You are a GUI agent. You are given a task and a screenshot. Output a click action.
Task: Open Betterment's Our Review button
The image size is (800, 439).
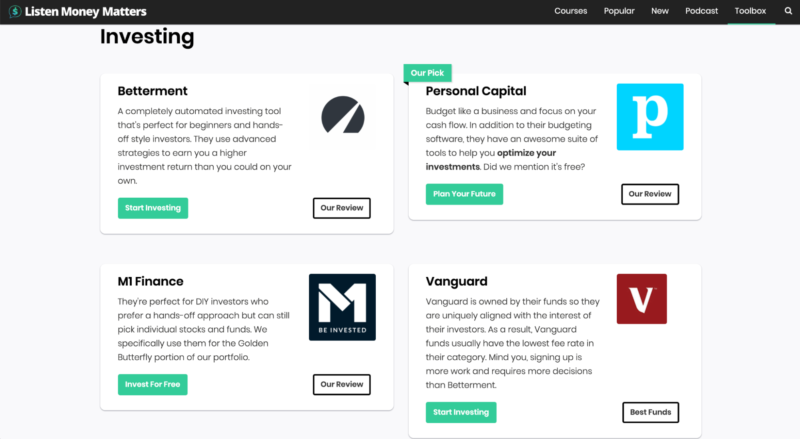point(341,208)
